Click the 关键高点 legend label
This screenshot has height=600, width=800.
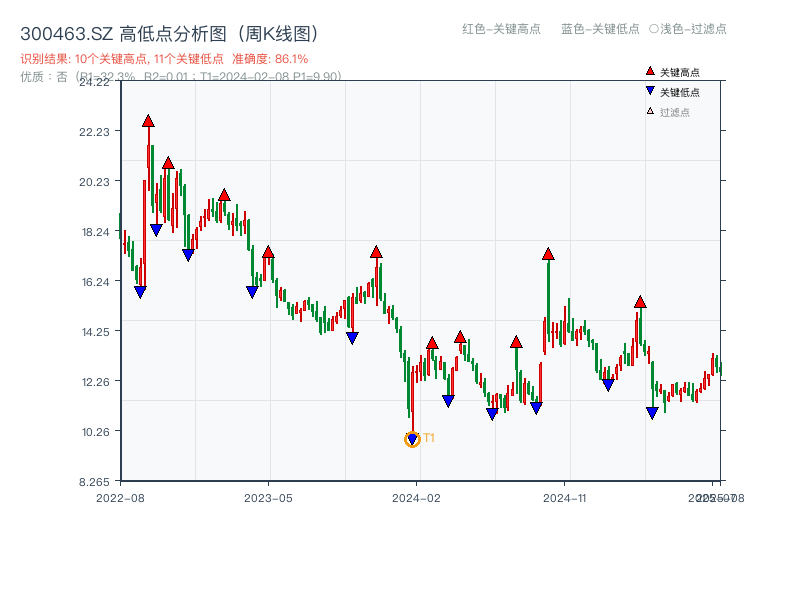pyautogui.click(x=680, y=73)
